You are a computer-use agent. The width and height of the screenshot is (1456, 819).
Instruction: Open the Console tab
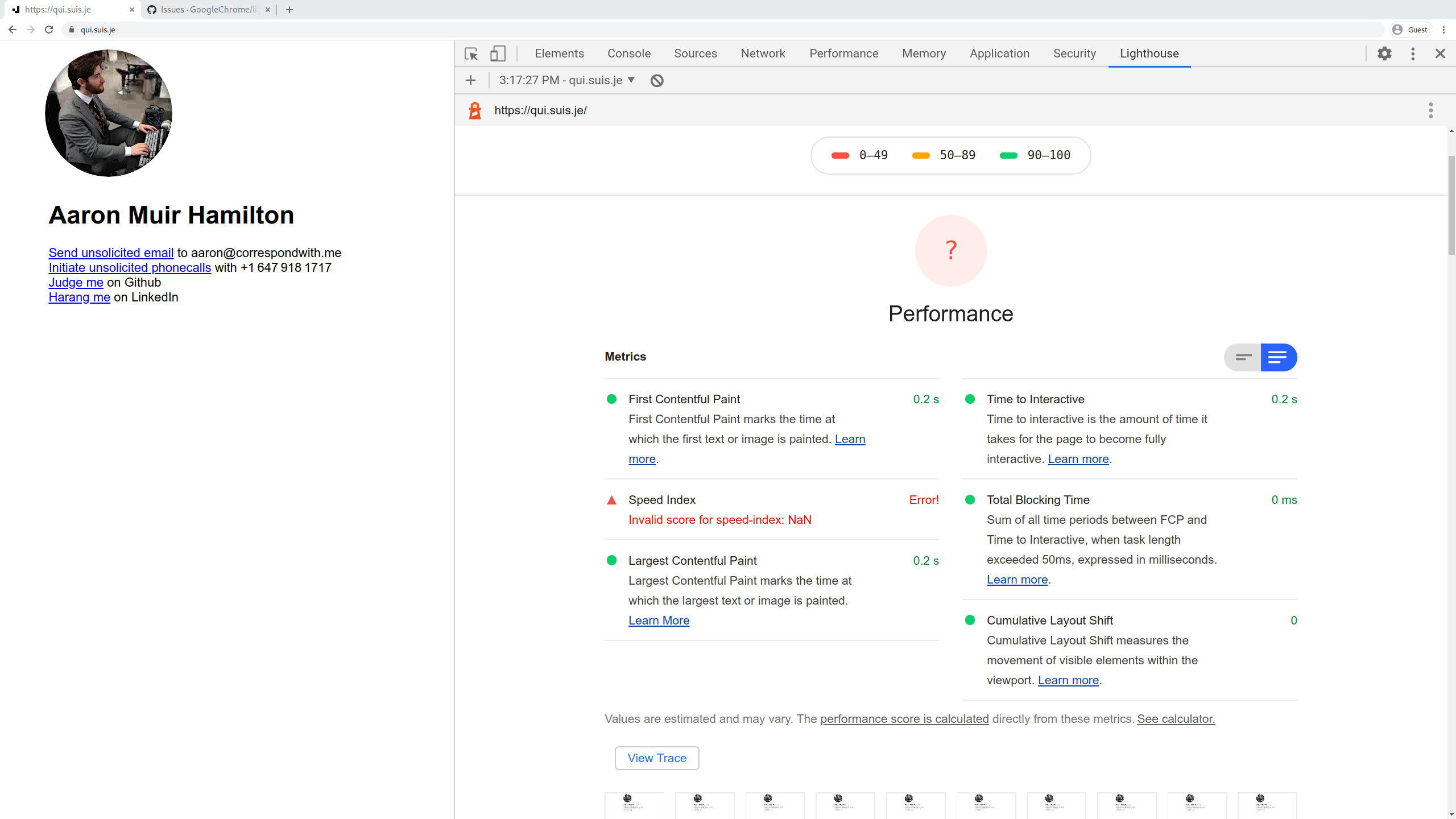click(x=628, y=53)
